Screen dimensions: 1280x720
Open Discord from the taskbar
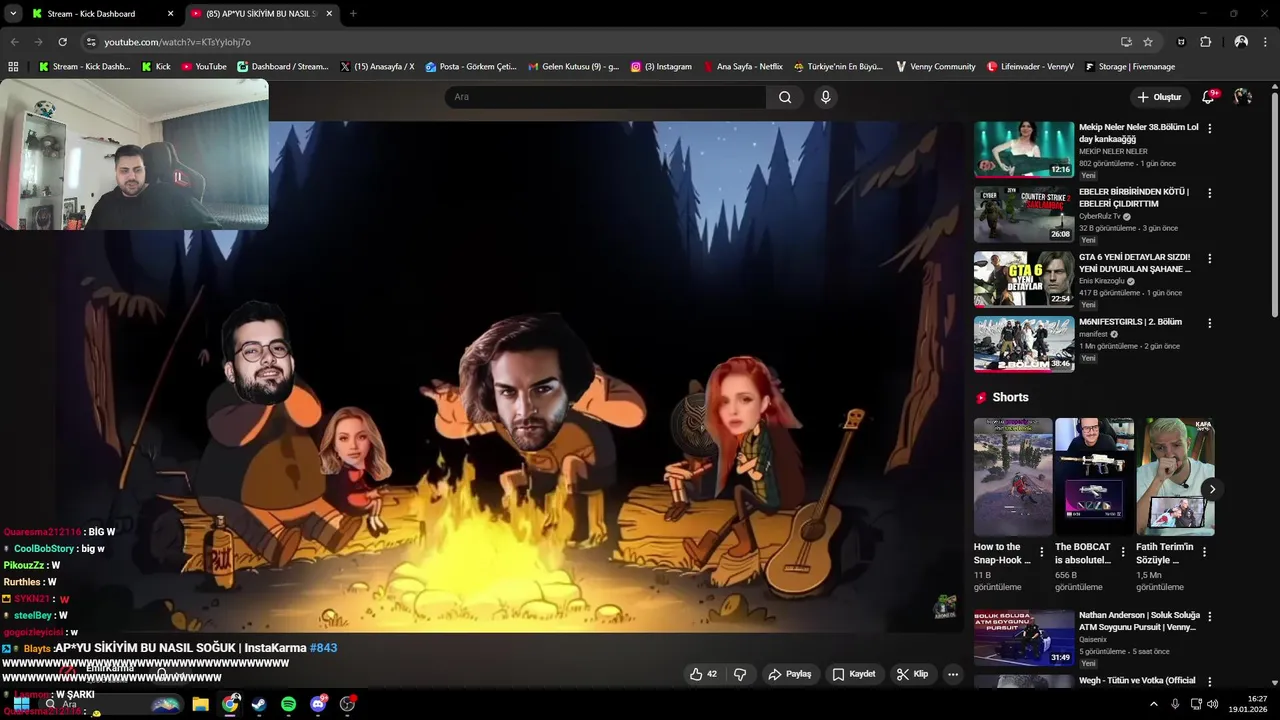coord(319,704)
